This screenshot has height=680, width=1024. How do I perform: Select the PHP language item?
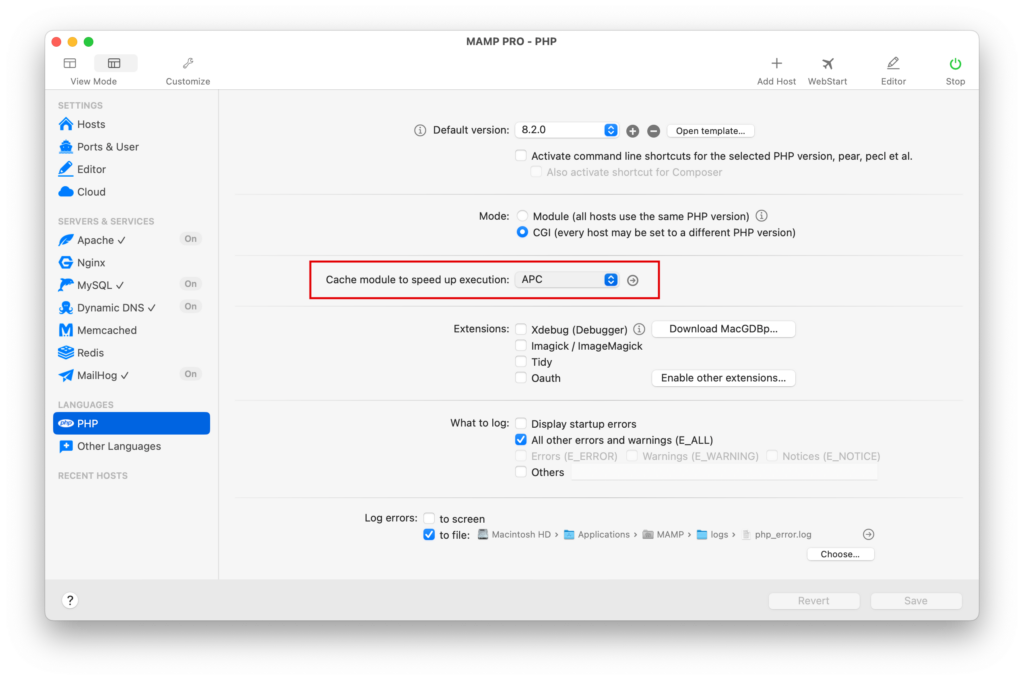(131, 423)
